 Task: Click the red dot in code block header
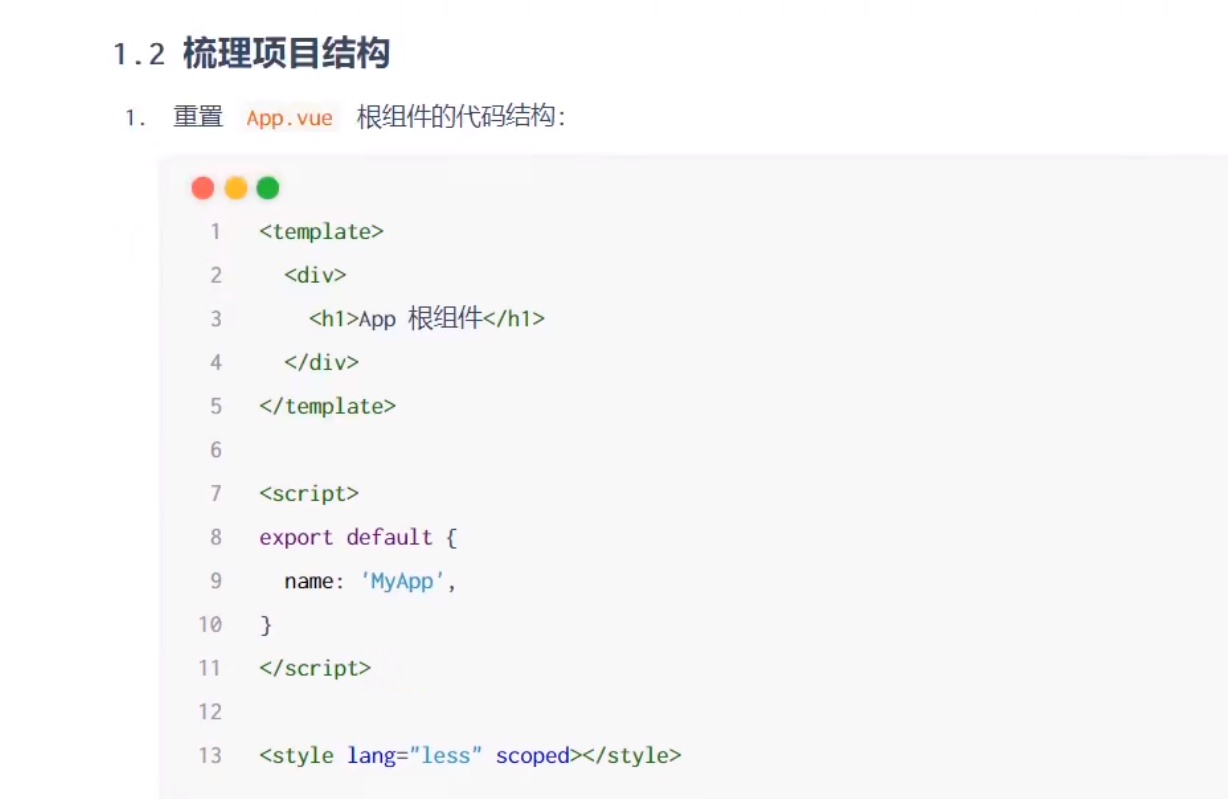coord(203,188)
